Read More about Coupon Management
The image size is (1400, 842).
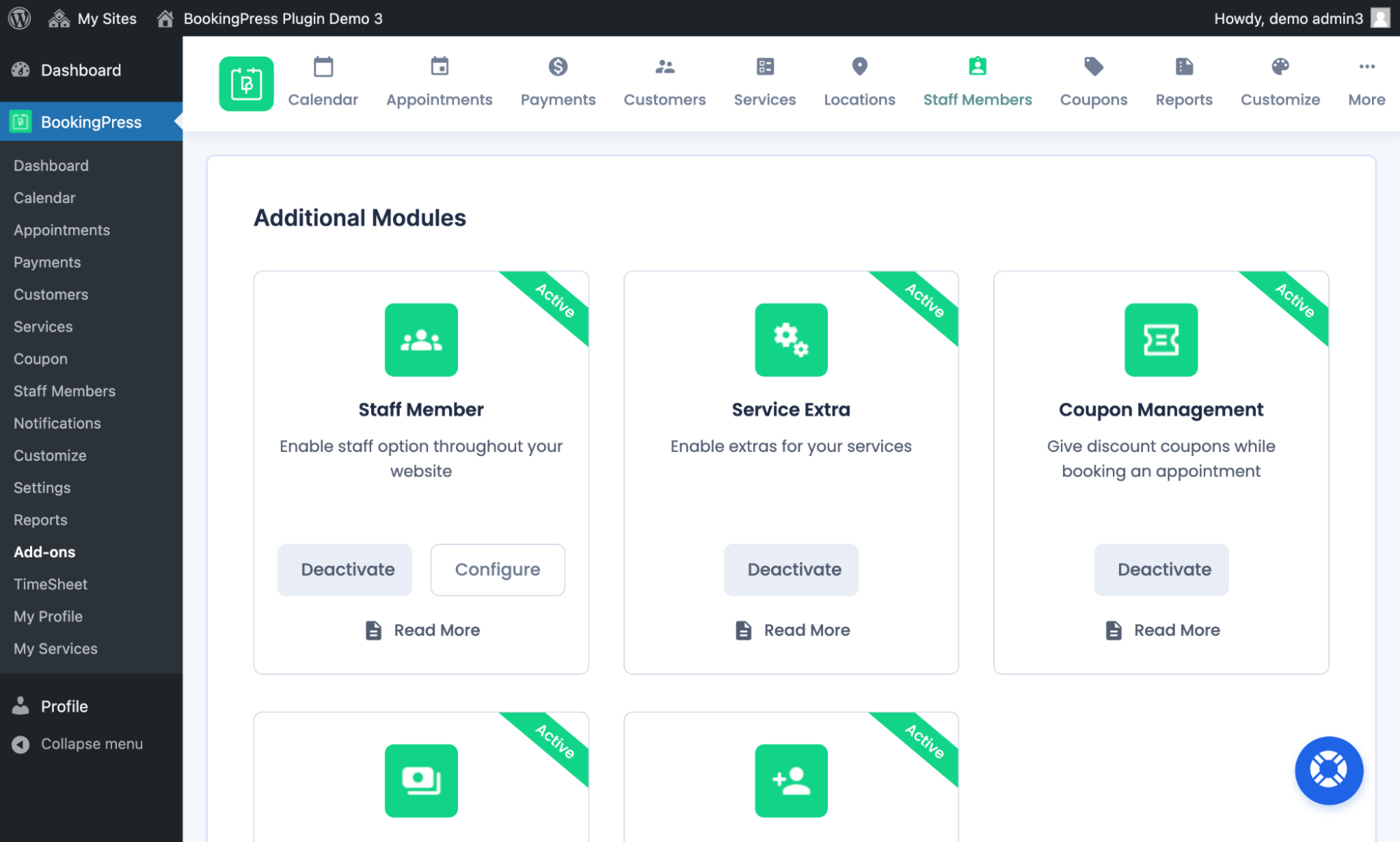1160,630
